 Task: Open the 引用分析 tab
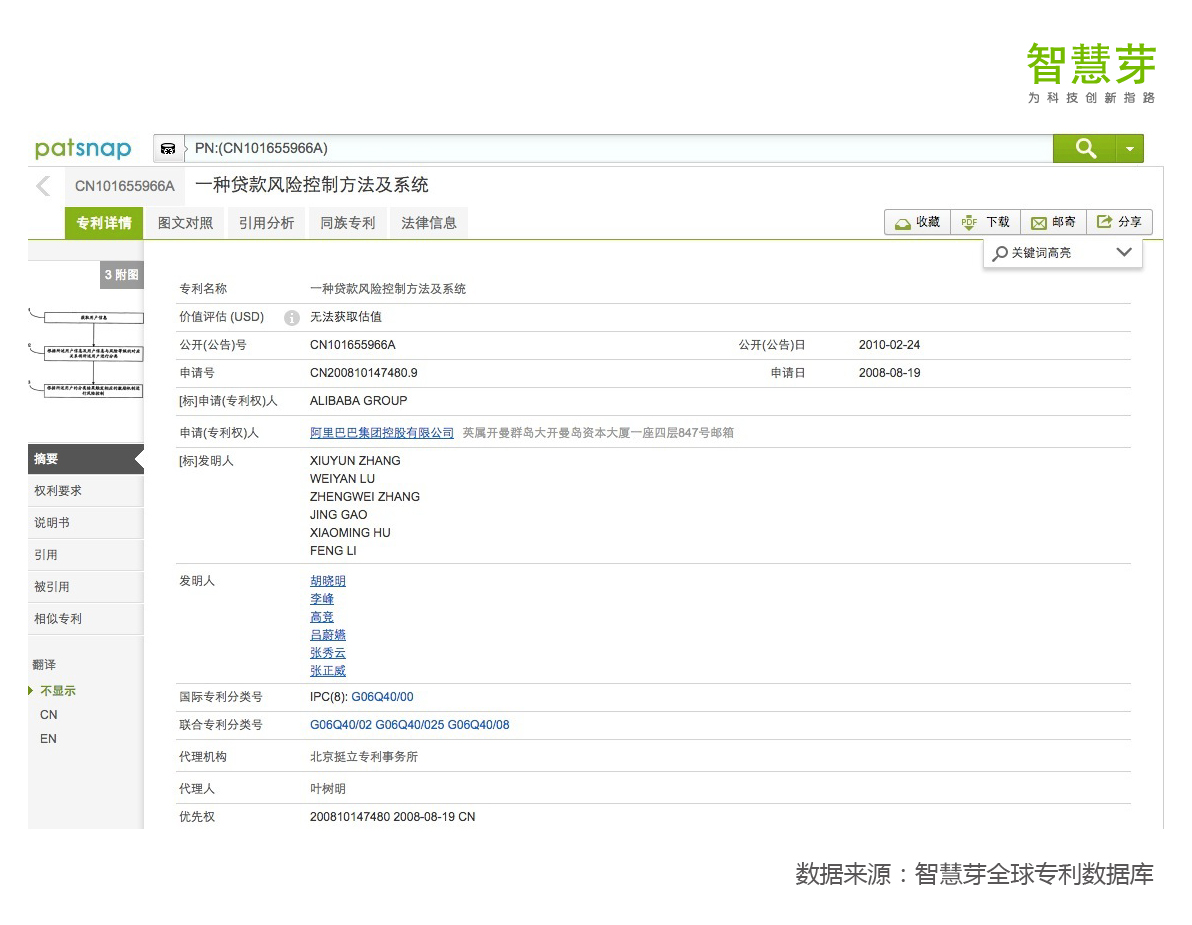266,223
